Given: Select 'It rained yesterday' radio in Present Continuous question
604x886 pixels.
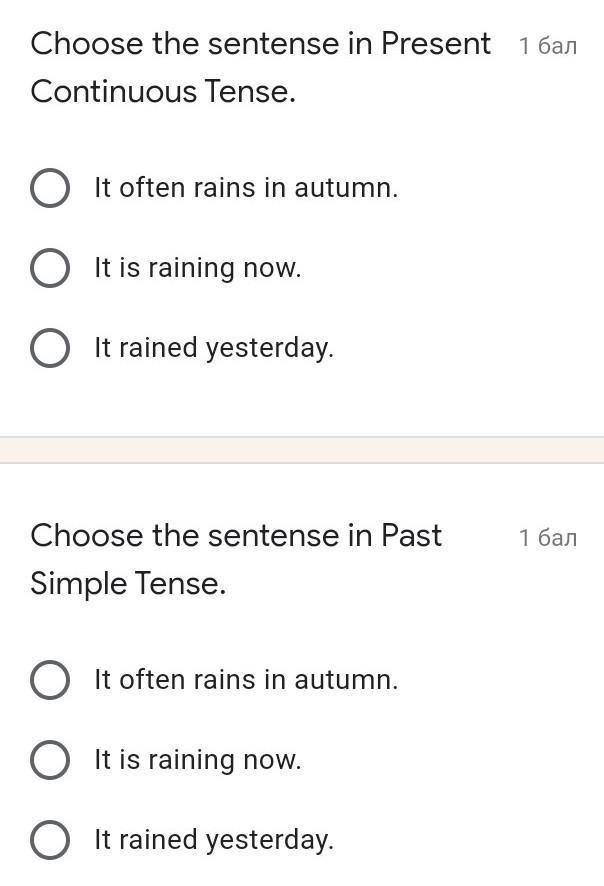Looking at the screenshot, I should coord(50,348).
